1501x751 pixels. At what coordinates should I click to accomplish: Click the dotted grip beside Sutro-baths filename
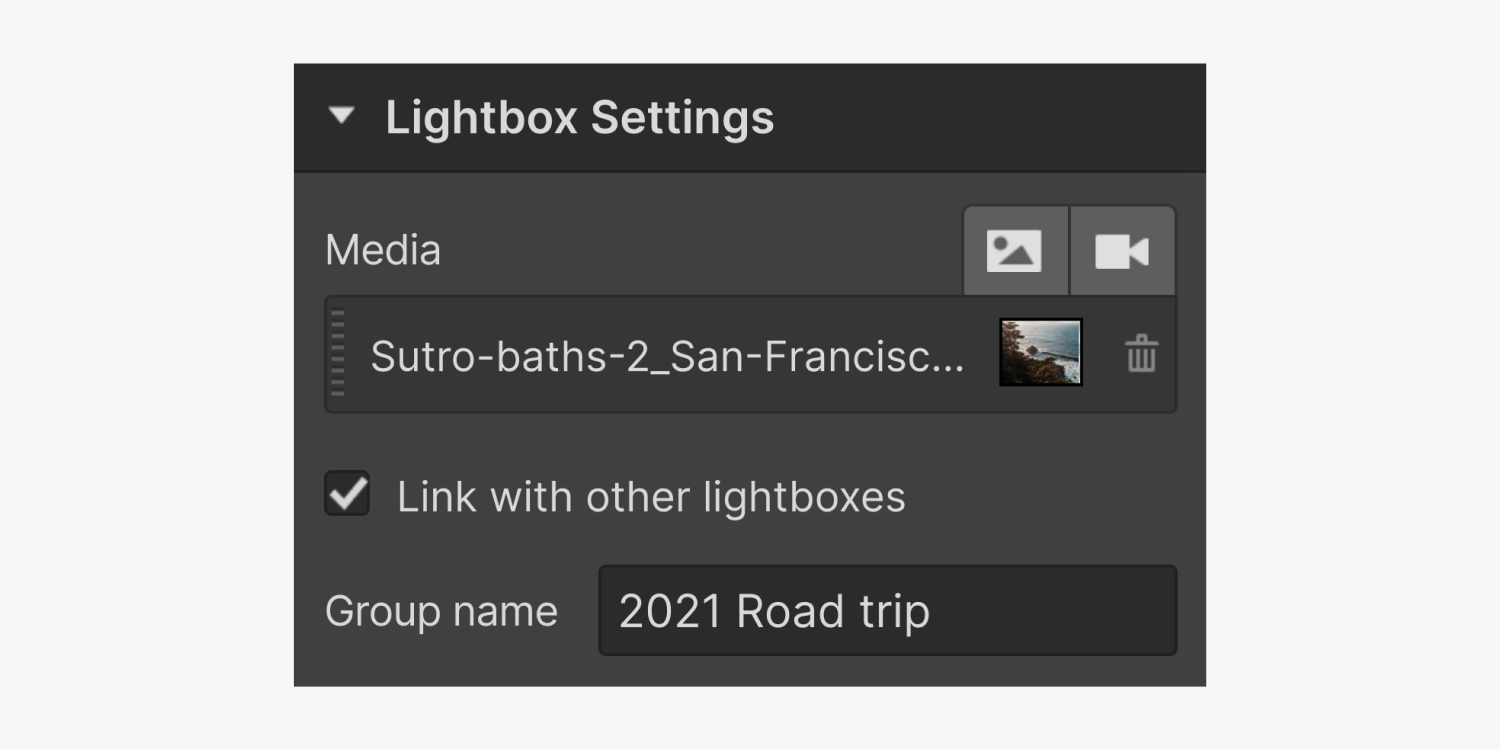(x=338, y=354)
